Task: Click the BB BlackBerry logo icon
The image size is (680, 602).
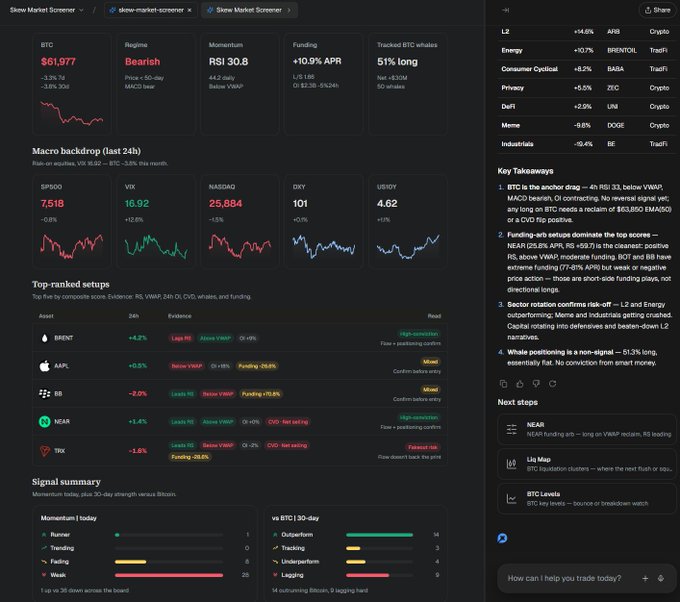Action: coord(44,393)
